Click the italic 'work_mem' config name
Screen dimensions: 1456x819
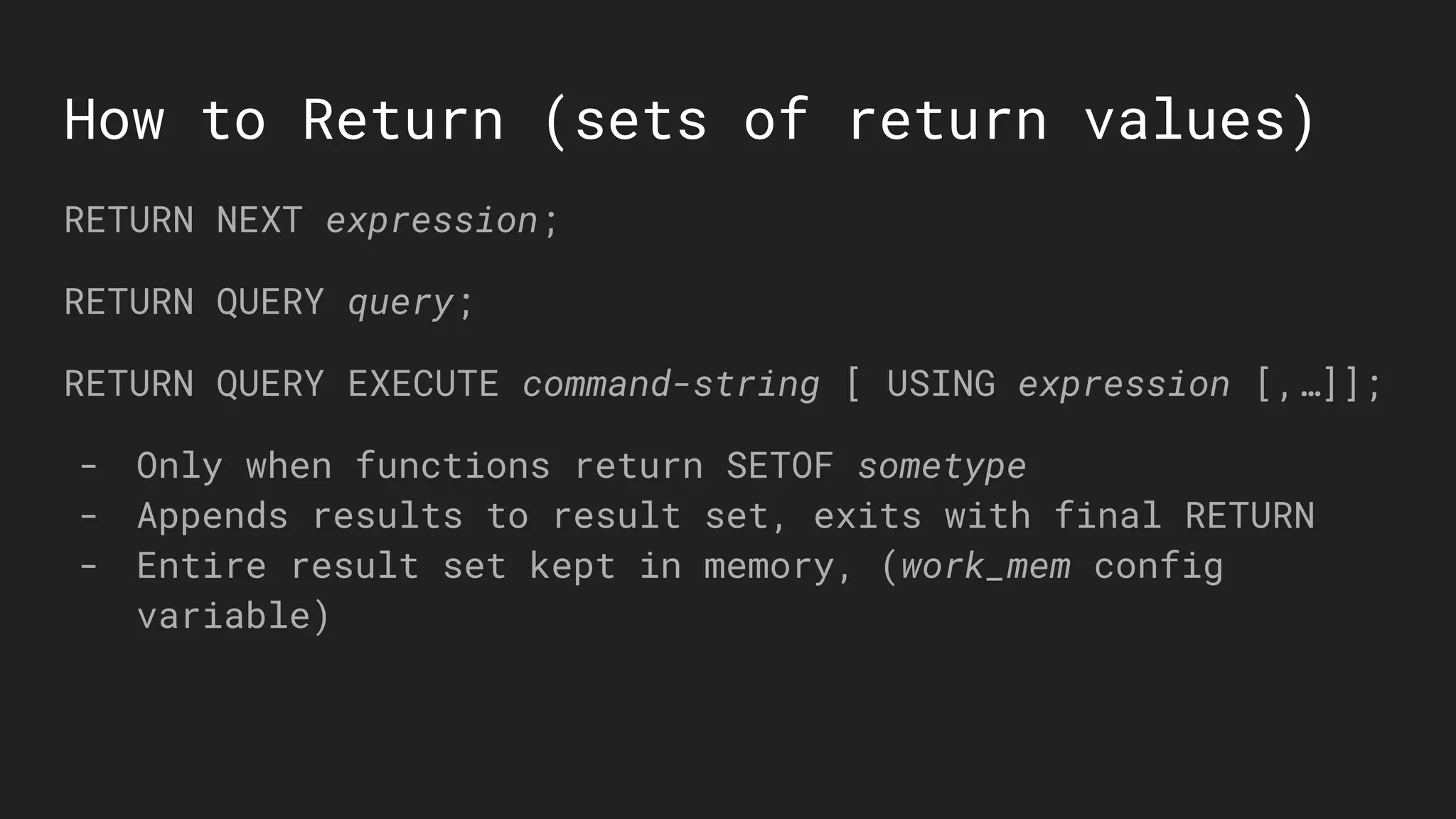point(986,567)
